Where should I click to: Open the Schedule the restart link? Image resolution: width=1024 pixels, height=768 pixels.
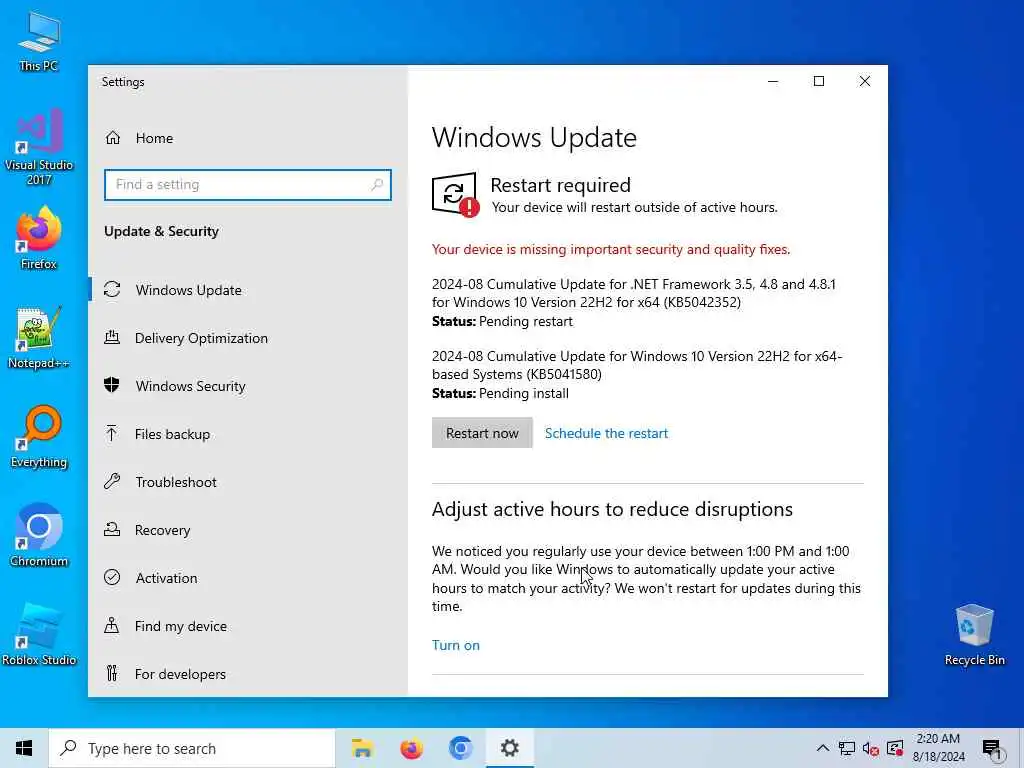pyautogui.click(x=606, y=433)
